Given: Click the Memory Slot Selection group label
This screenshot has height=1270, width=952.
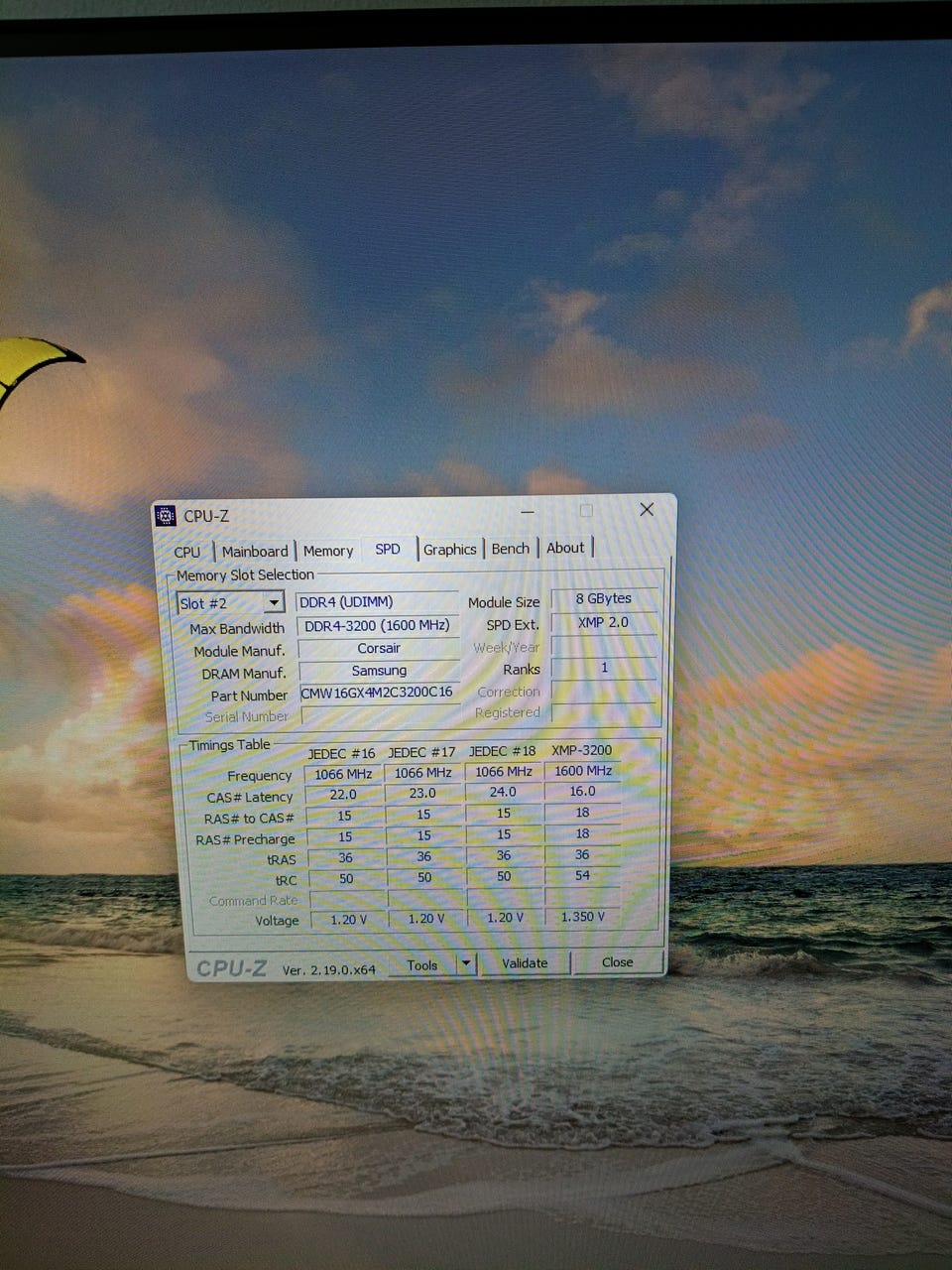Looking at the screenshot, I should pos(245,575).
